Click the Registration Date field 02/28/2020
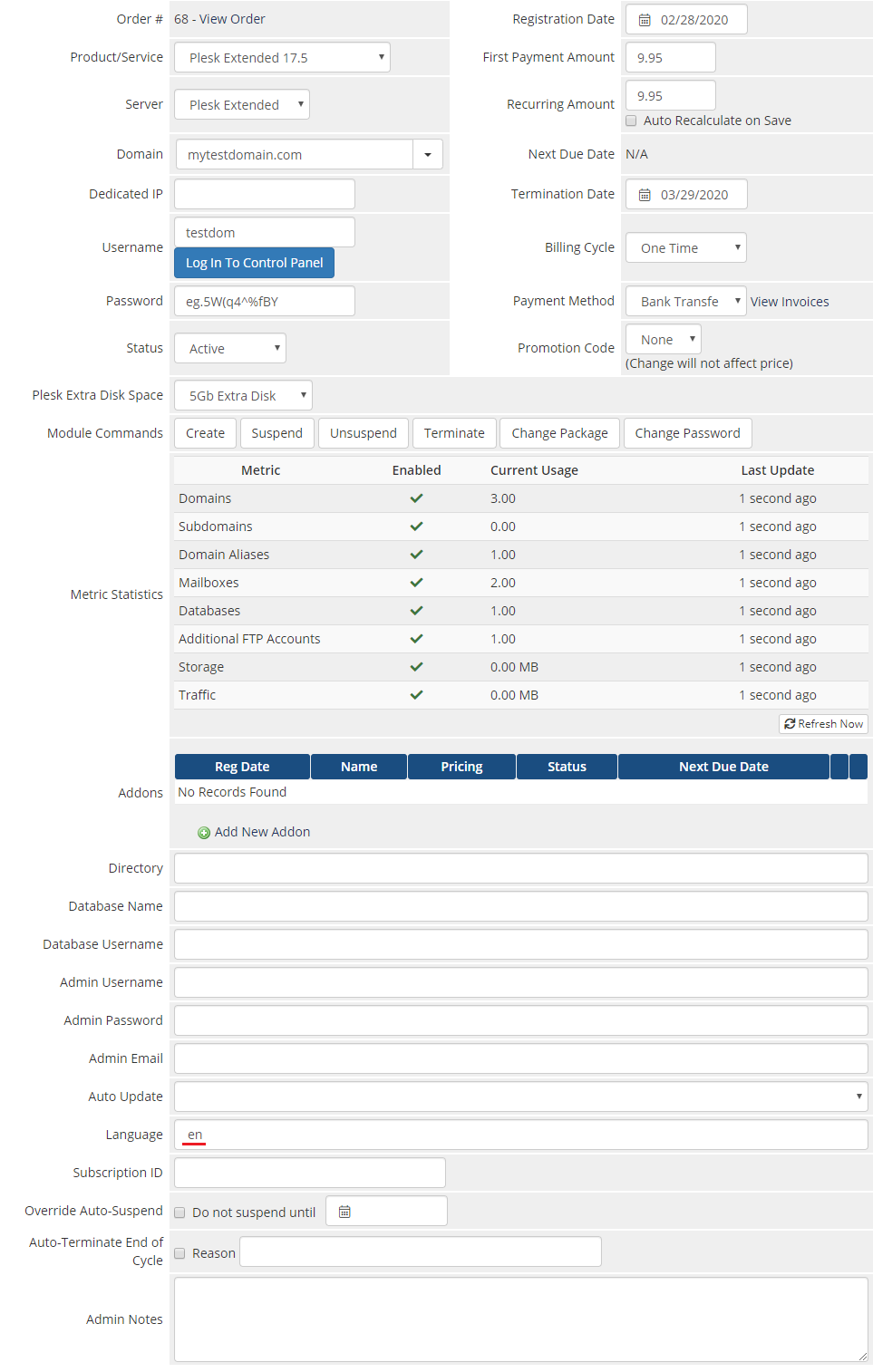The height and width of the screenshot is (1372, 873). (x=686, y=19)
